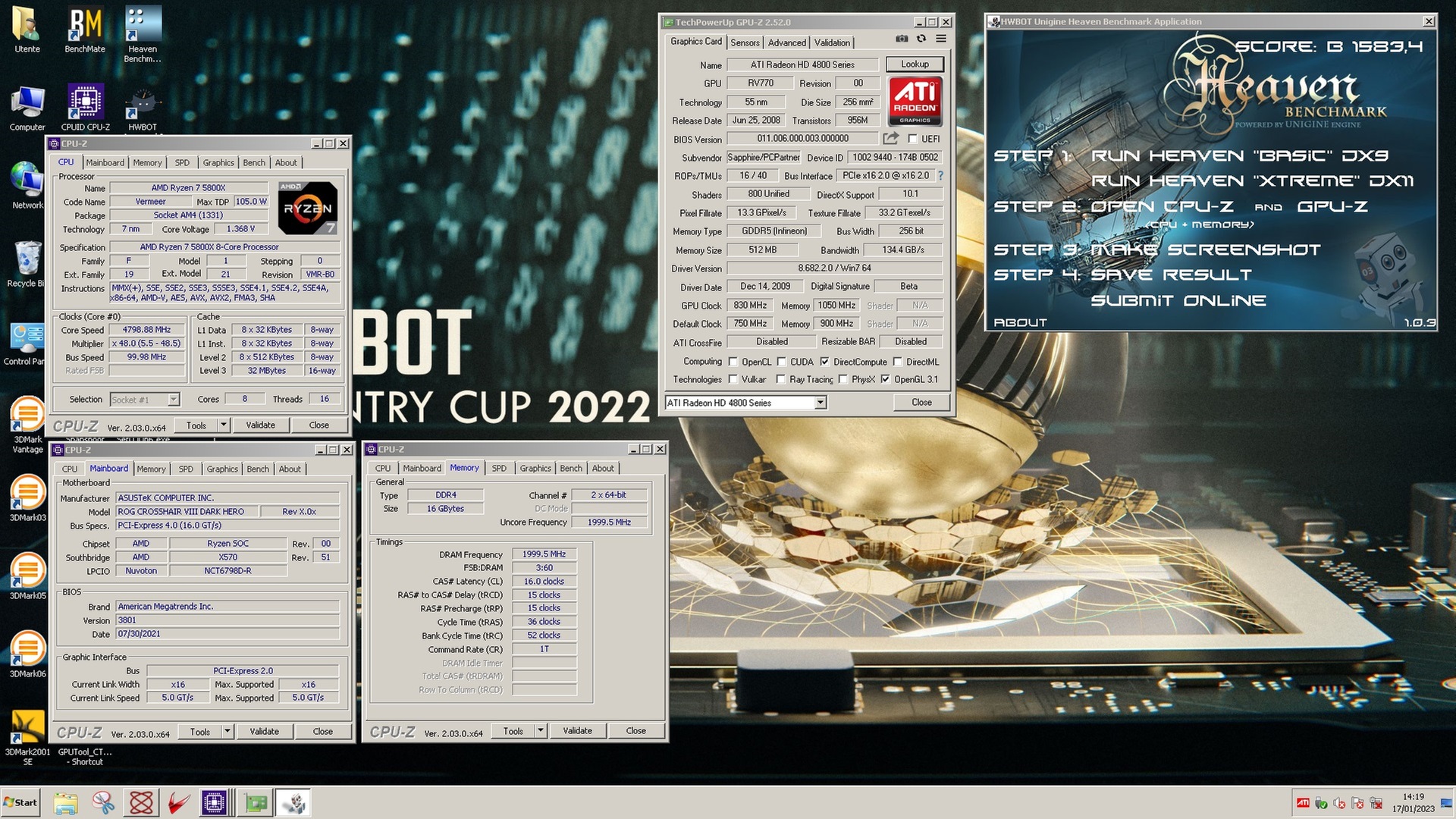This screenshot has height=819, width=1456.
Task: Open the CPUID CPU-Z desktop icon
Action: (85, 106)
